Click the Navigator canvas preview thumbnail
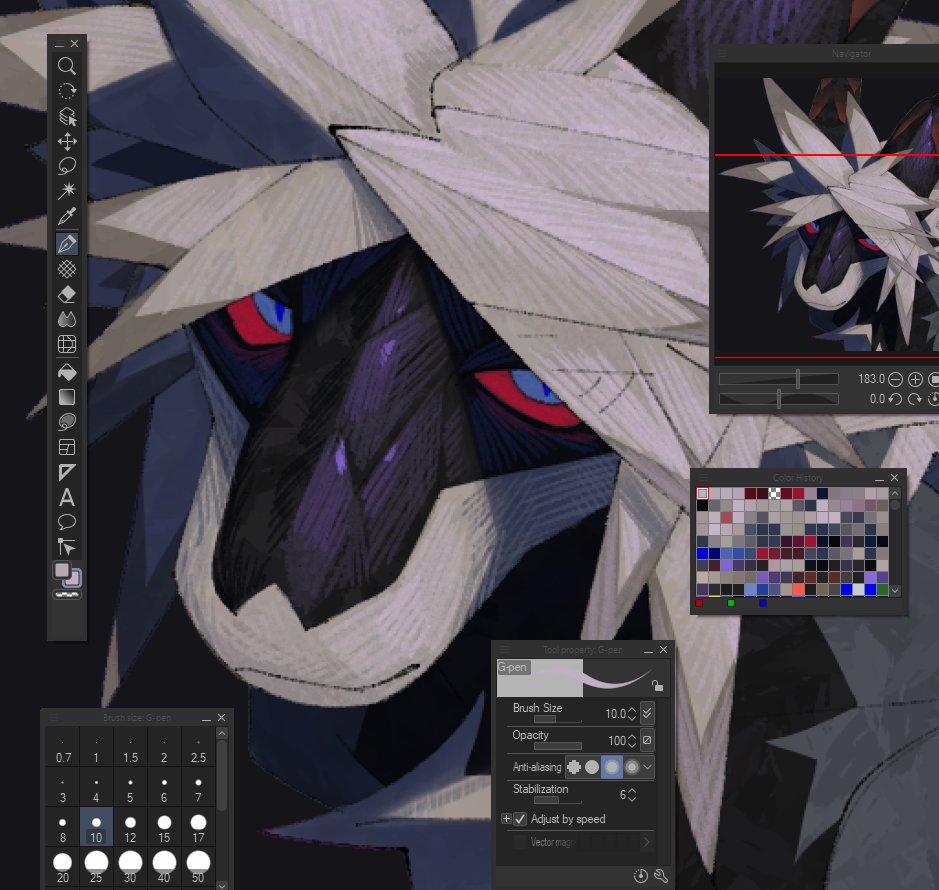The width and height of the screenshot is (939, 890). 826,212
